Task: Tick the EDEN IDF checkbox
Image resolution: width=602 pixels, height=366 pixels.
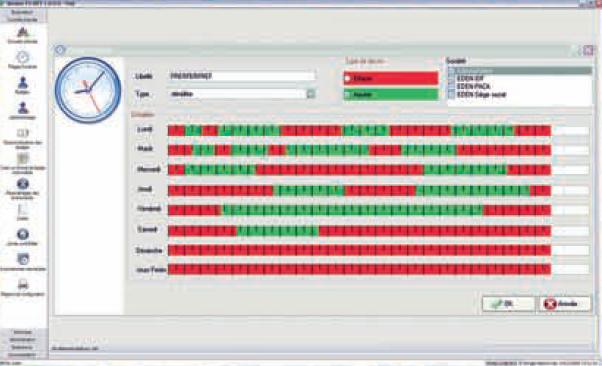Action: tap(452, 78)
